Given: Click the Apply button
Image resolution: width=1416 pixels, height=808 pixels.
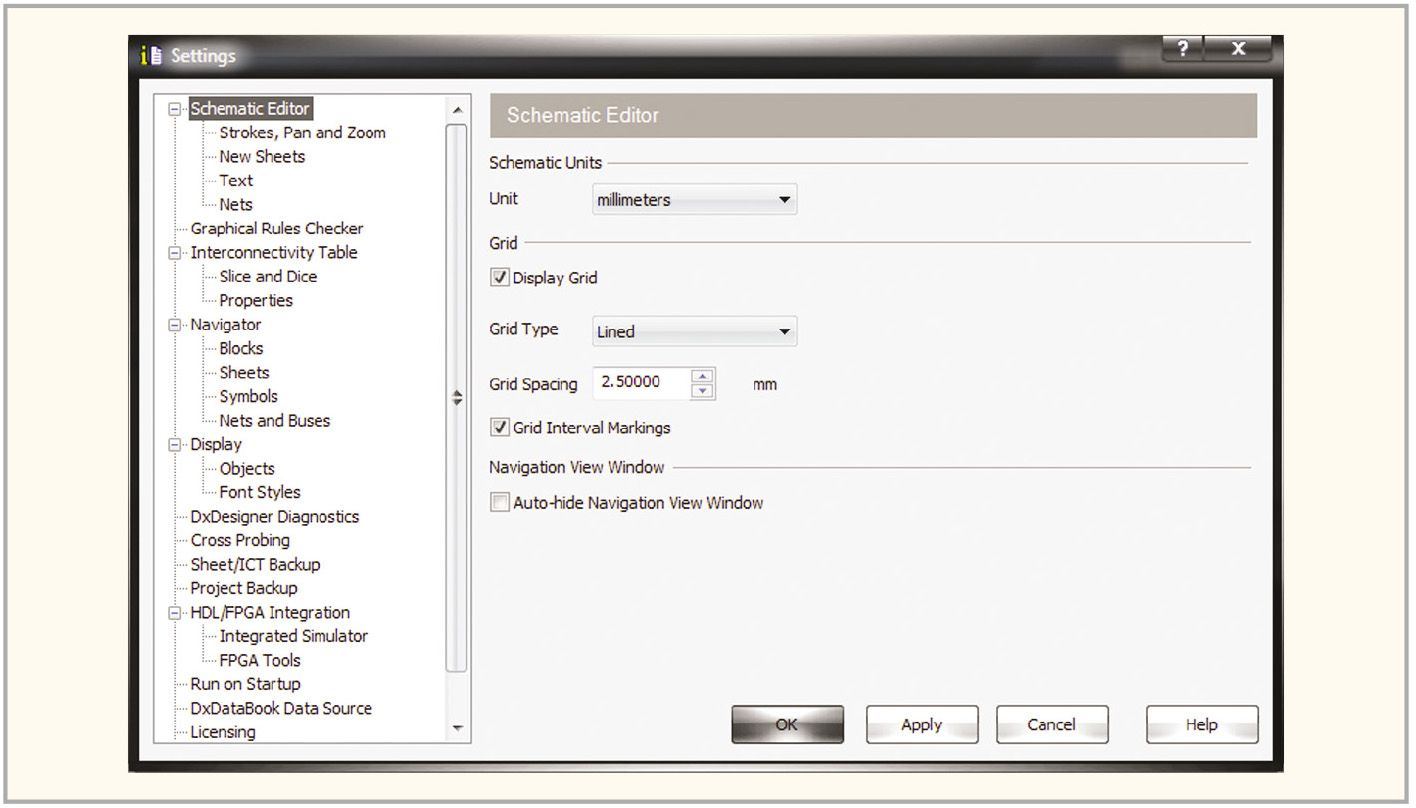Looking at the screenshot, I should tap(921, 725).
